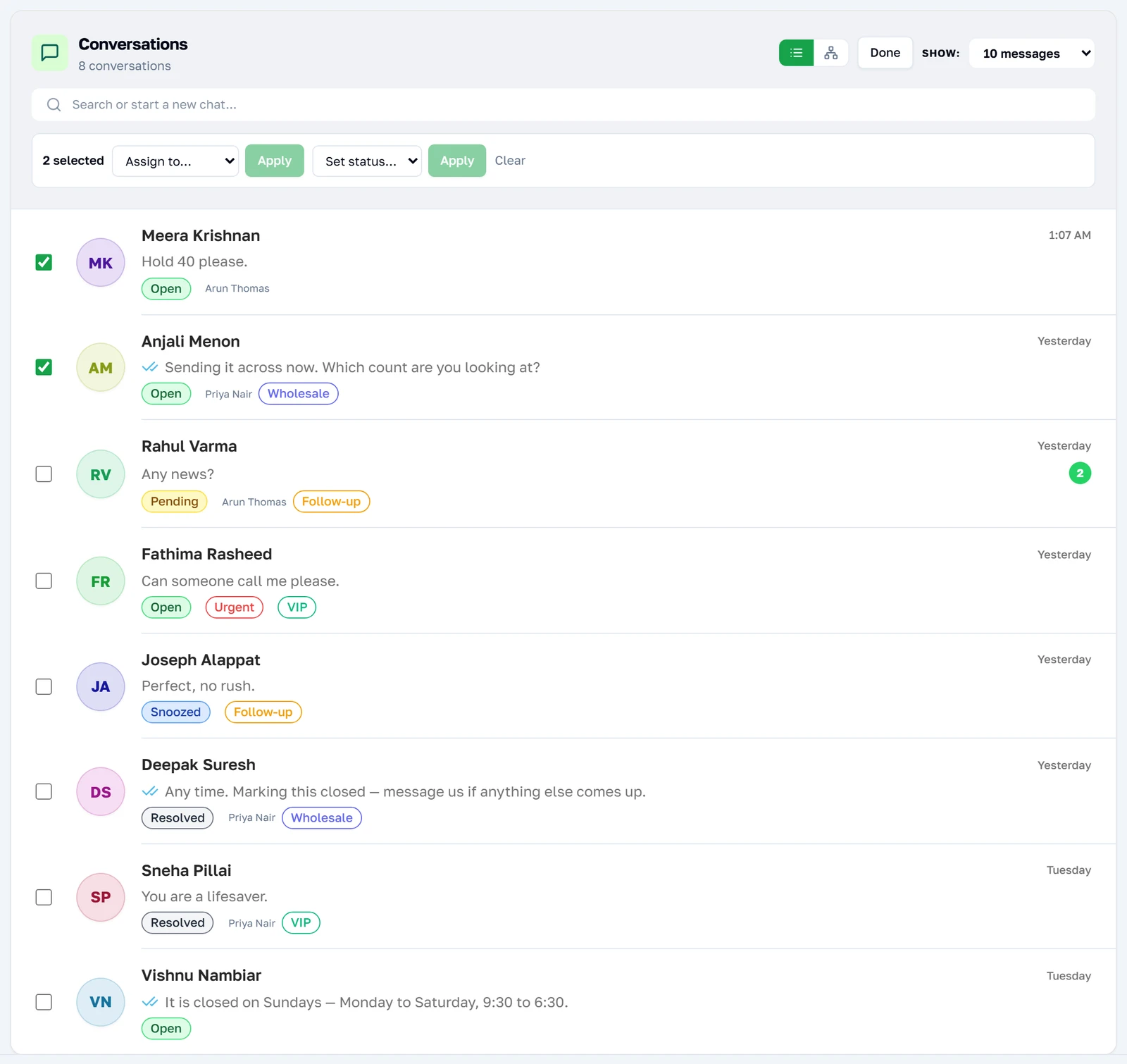This screenshot has width=1127, height=1064.
Task: Open the Show 10 messages dropdown
Action: point(1032,54)
